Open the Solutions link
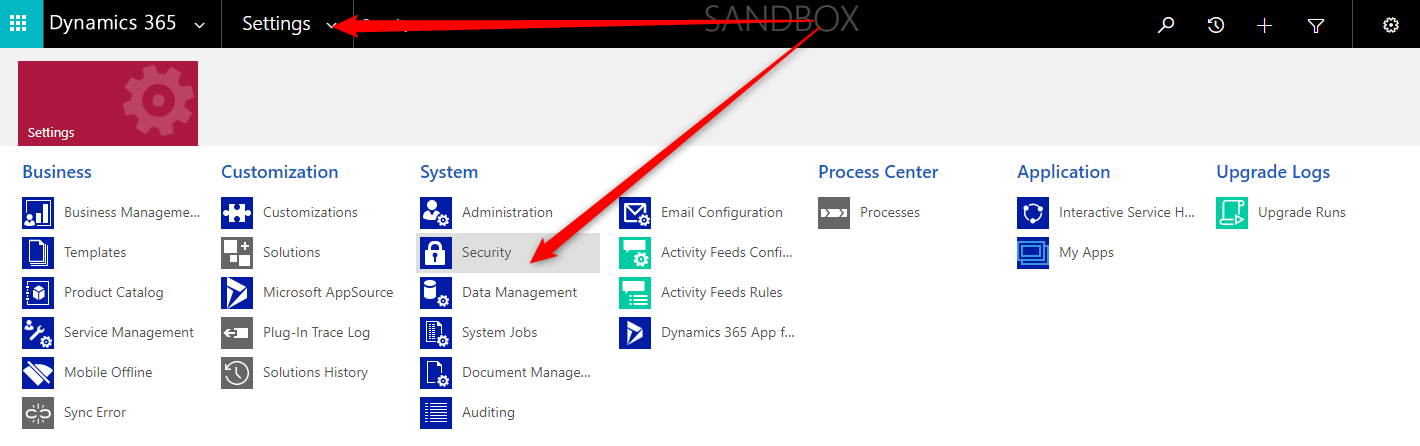This screenshot has width=1420, height=446. [x=291, y=253]
